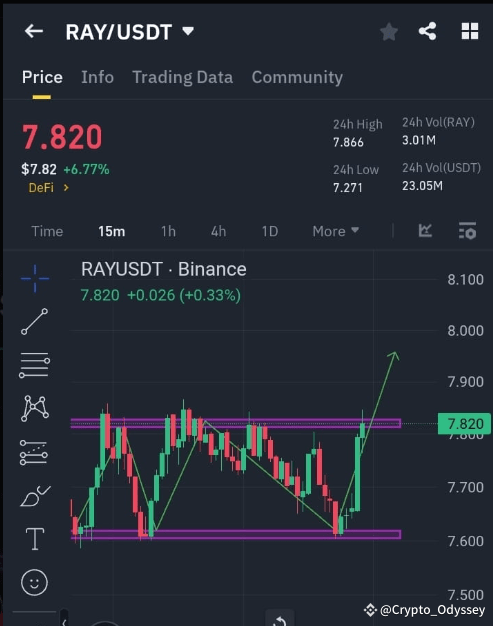This screenshot has height=626, width=493.
Task: Click the 24h Vol(USDT) value 23.05M
Action: [x=422, y=186]
